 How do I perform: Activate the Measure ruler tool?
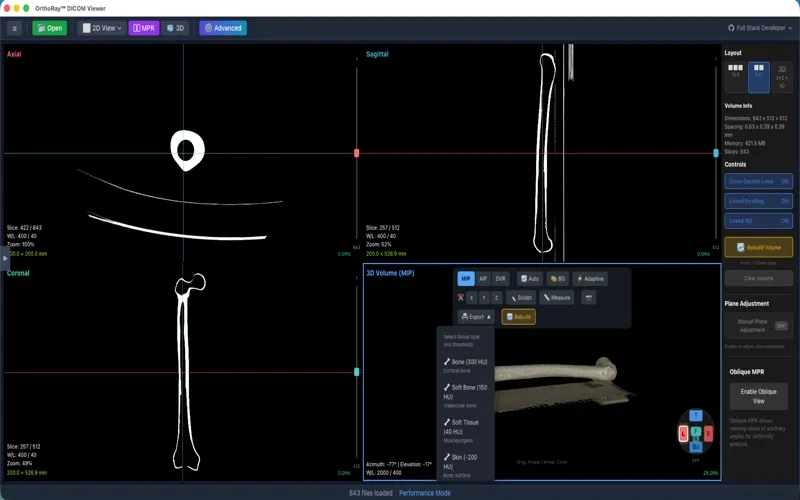(557, 297)
